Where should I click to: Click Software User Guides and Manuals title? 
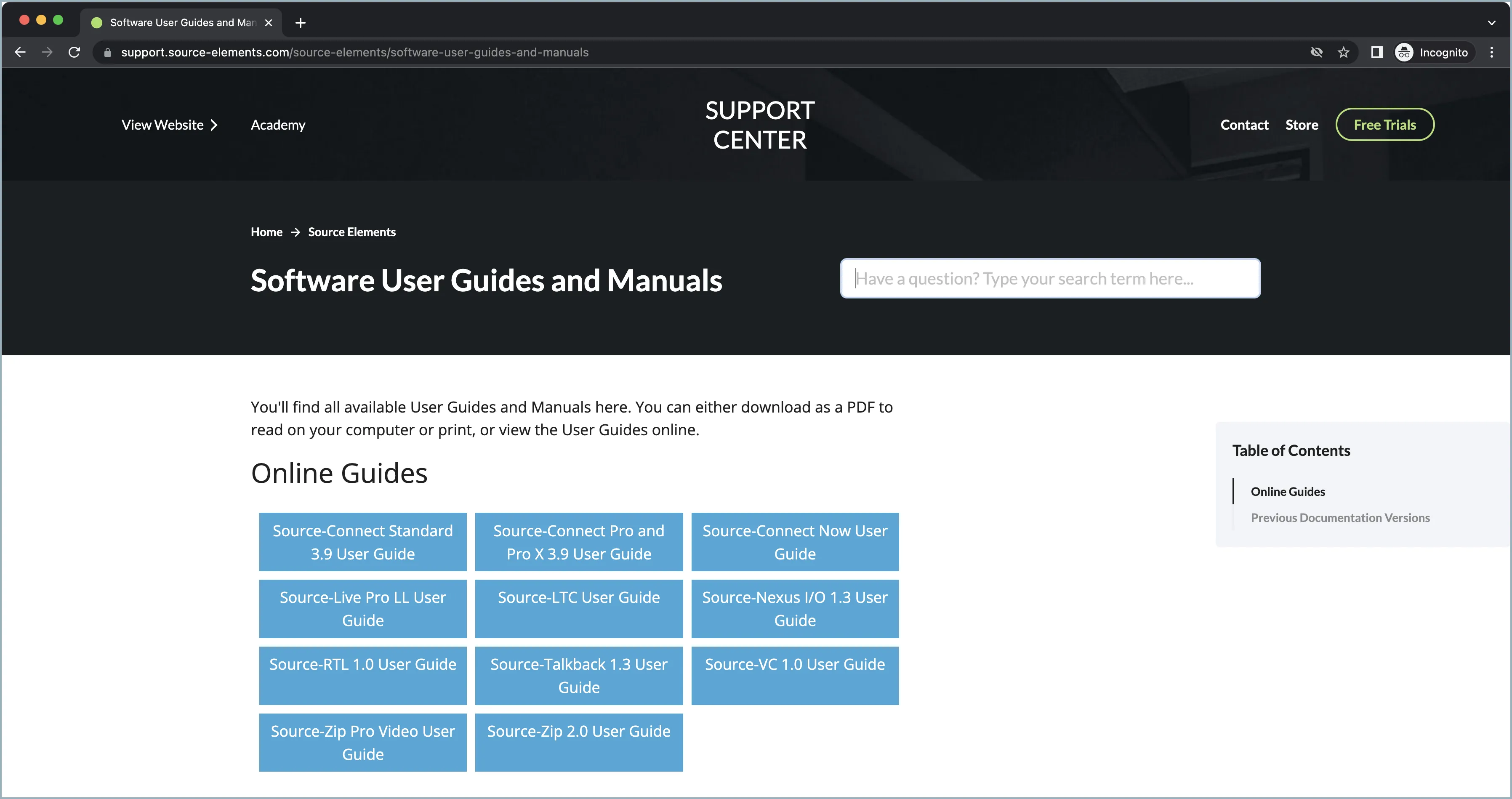[486, 280]
